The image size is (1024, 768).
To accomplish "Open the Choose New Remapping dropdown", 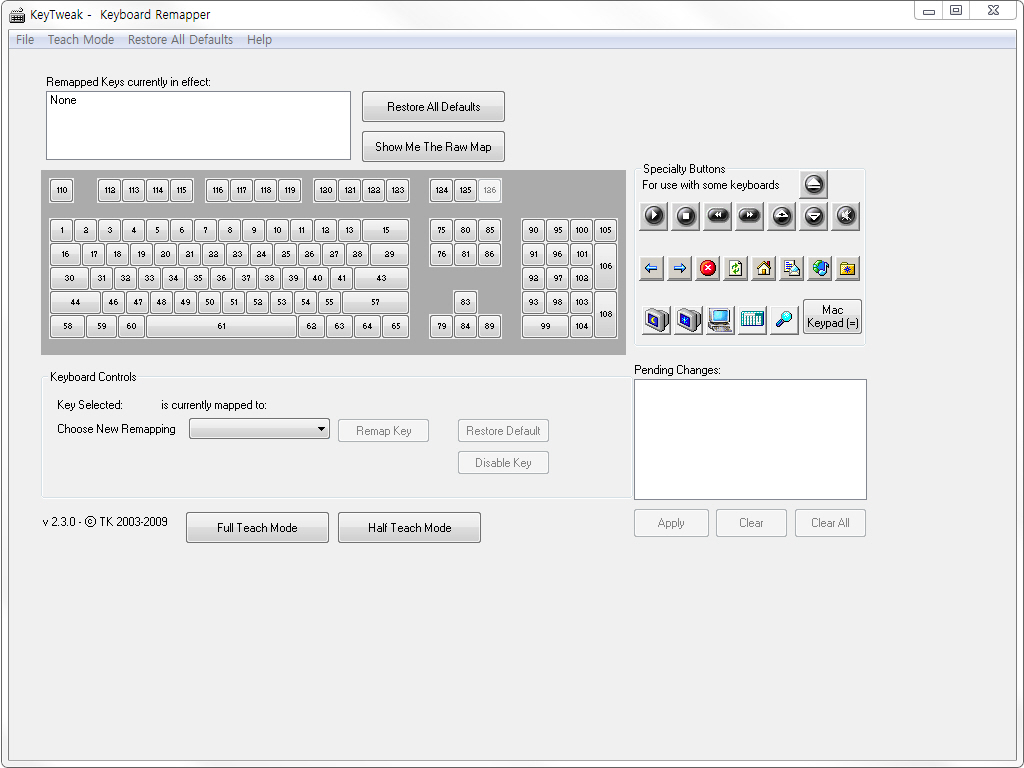I will [x=259, y=429].
